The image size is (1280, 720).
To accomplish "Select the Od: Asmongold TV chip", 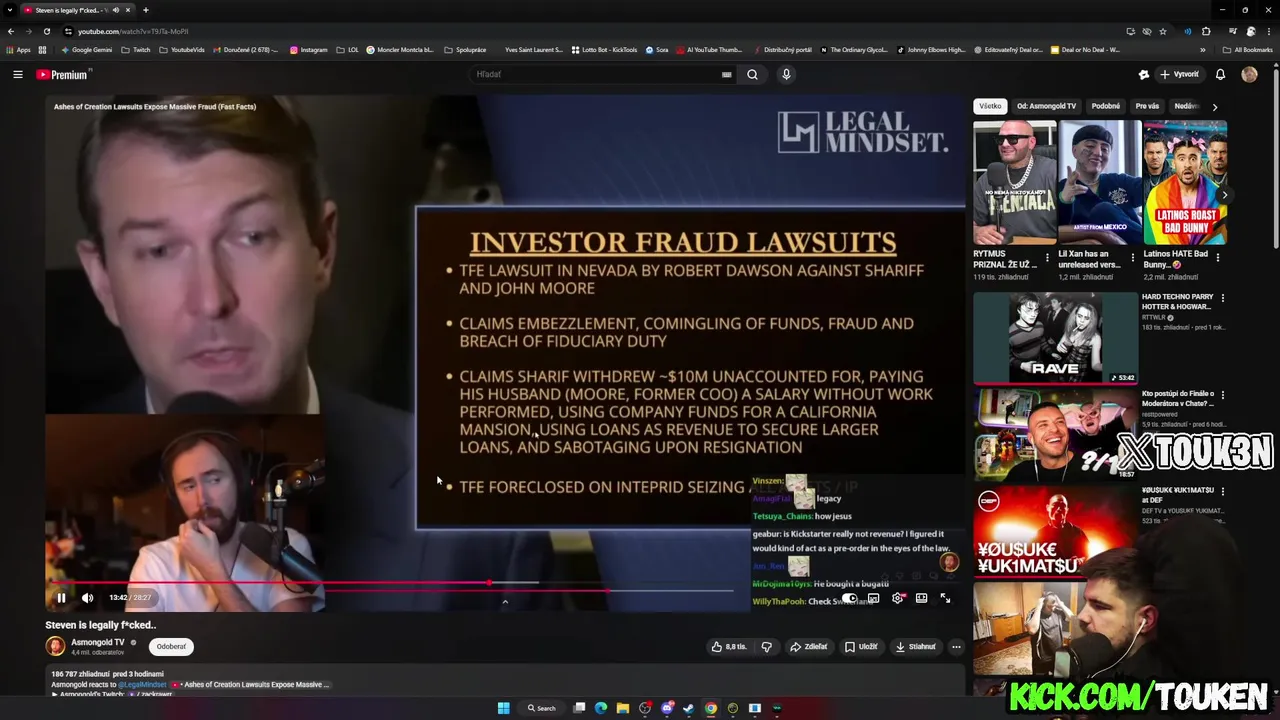I will point(1046,106).
